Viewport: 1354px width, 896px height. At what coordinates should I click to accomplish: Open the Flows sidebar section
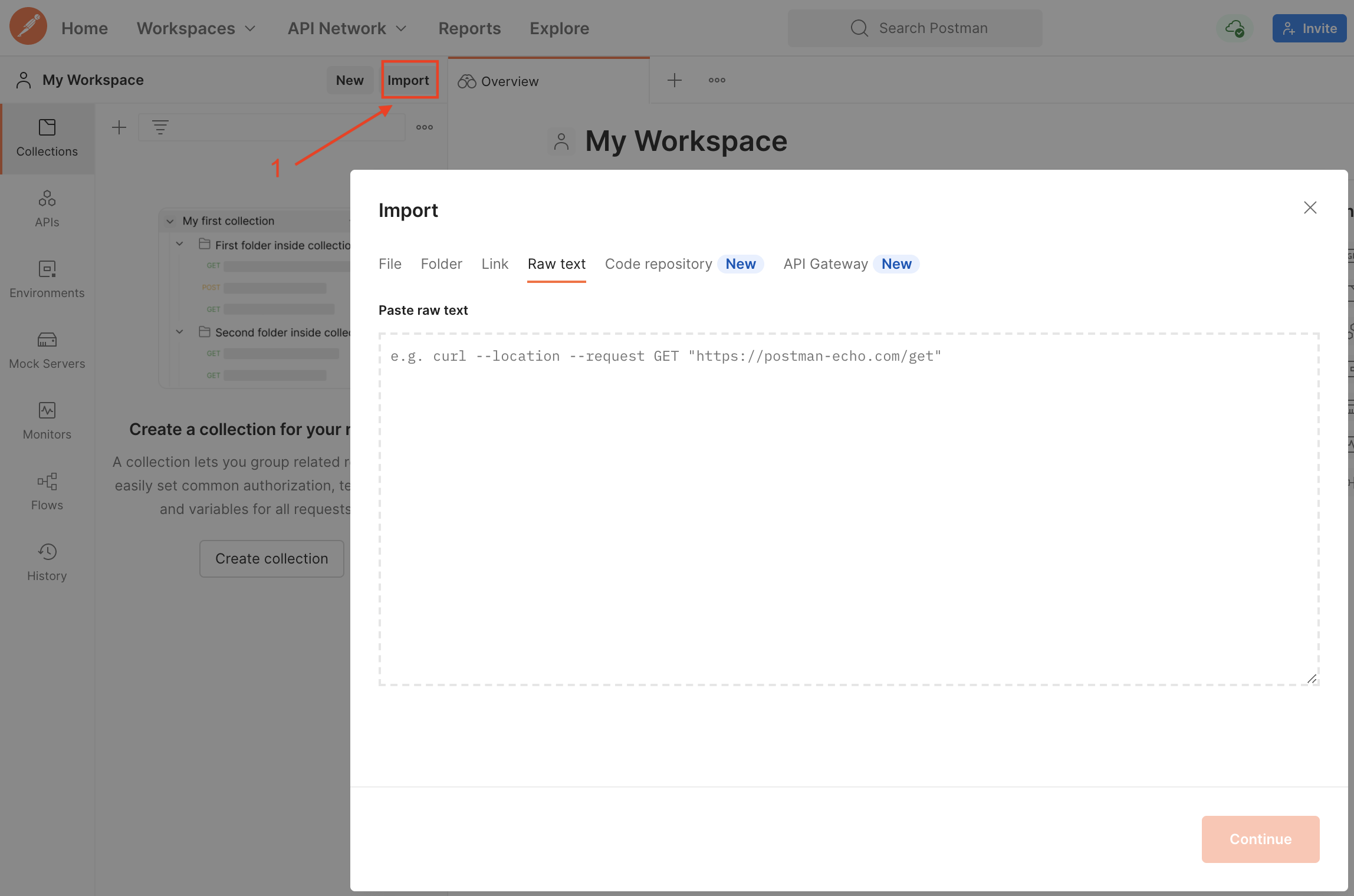(47, 492)
